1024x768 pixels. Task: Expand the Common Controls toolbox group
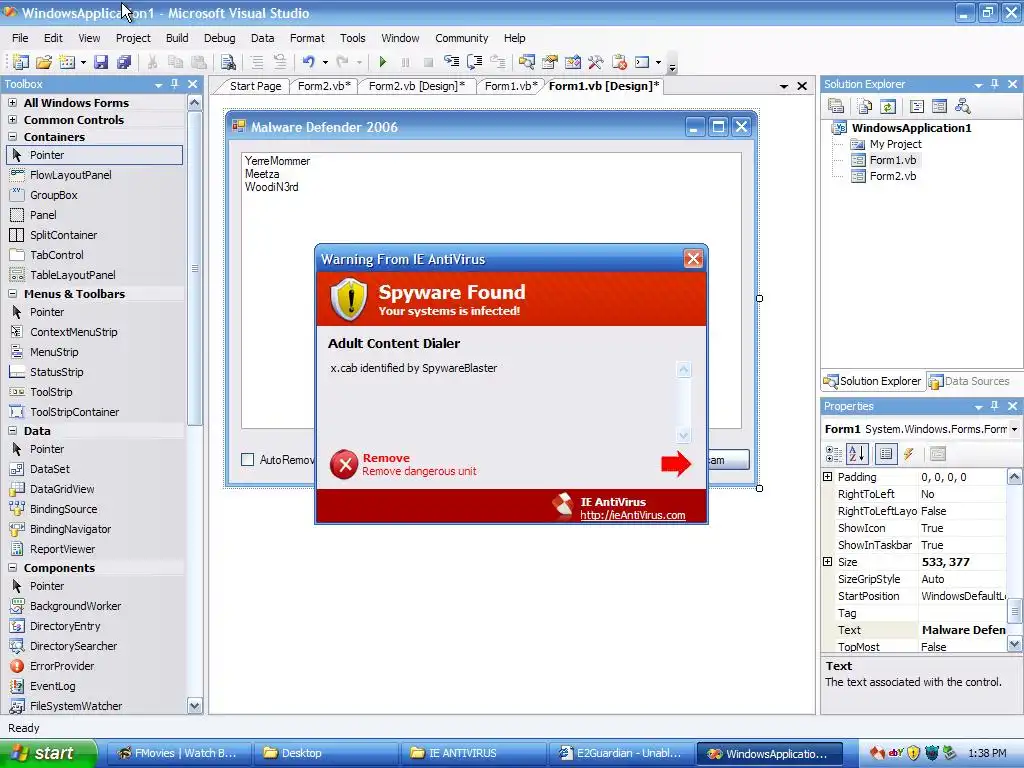click(12, 120)
